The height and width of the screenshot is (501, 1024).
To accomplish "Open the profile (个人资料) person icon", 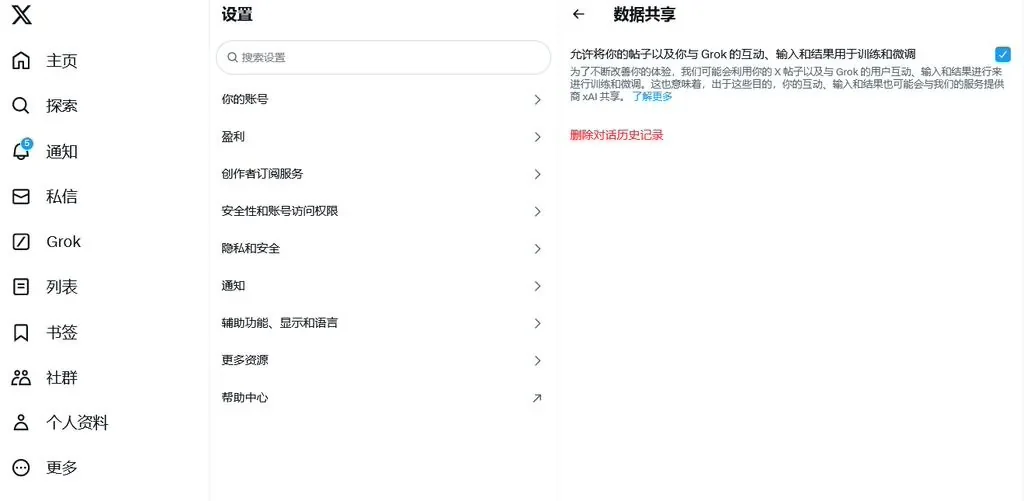I will click(x=22, y=423).
